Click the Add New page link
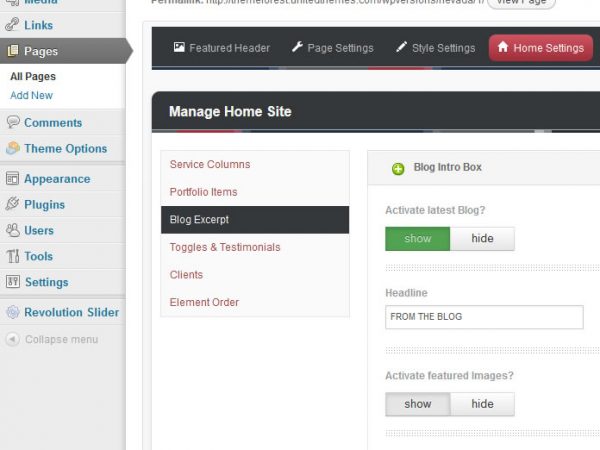 31,96
